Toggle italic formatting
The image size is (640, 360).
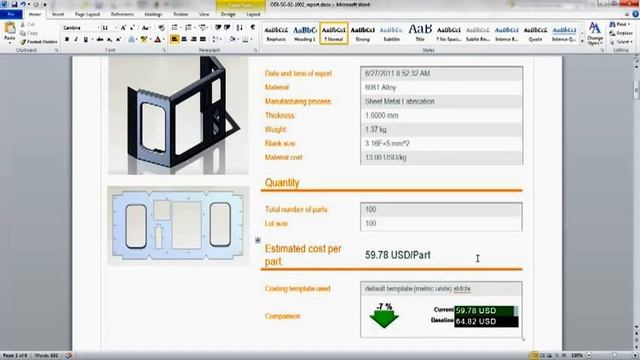tap(76, 40)
